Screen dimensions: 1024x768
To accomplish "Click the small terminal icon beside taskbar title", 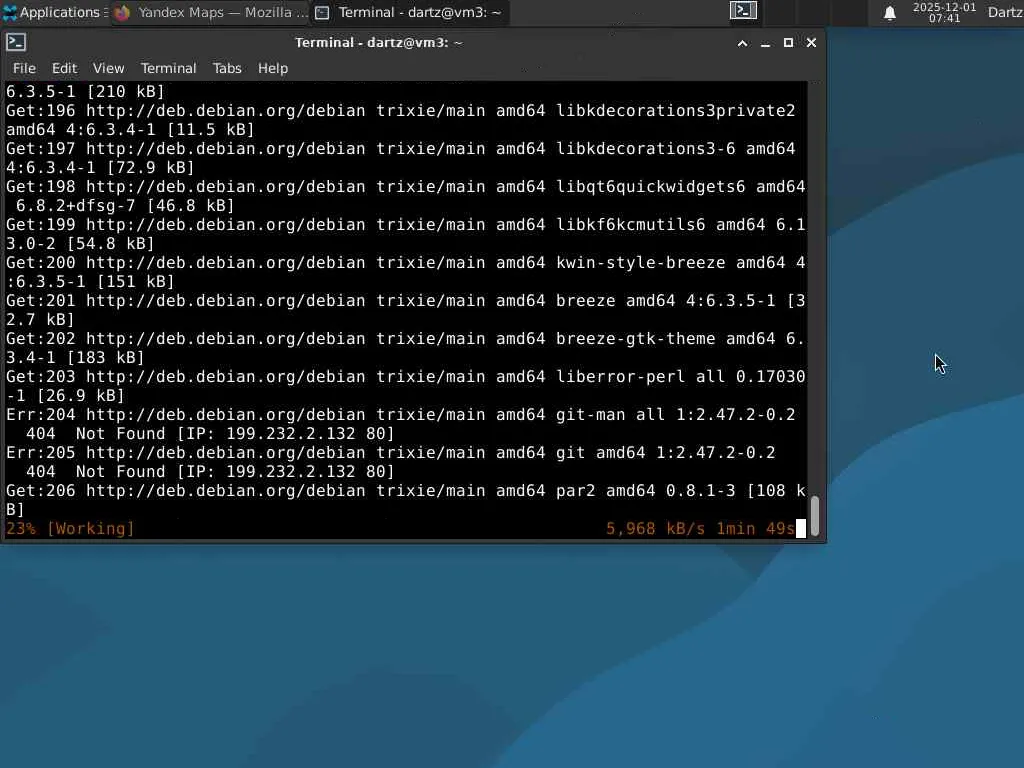I will (322, 12).
